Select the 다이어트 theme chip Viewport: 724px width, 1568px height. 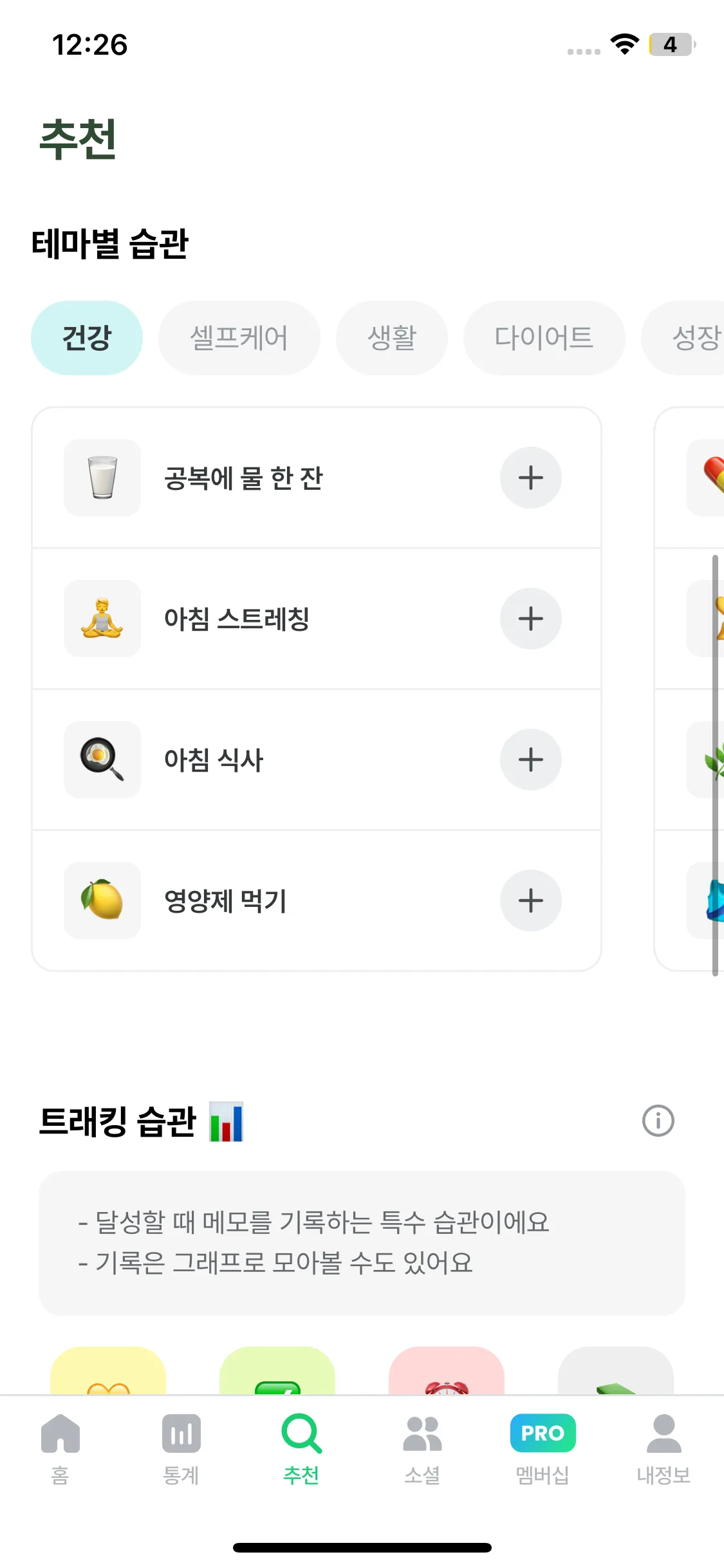tap(544, 338)
